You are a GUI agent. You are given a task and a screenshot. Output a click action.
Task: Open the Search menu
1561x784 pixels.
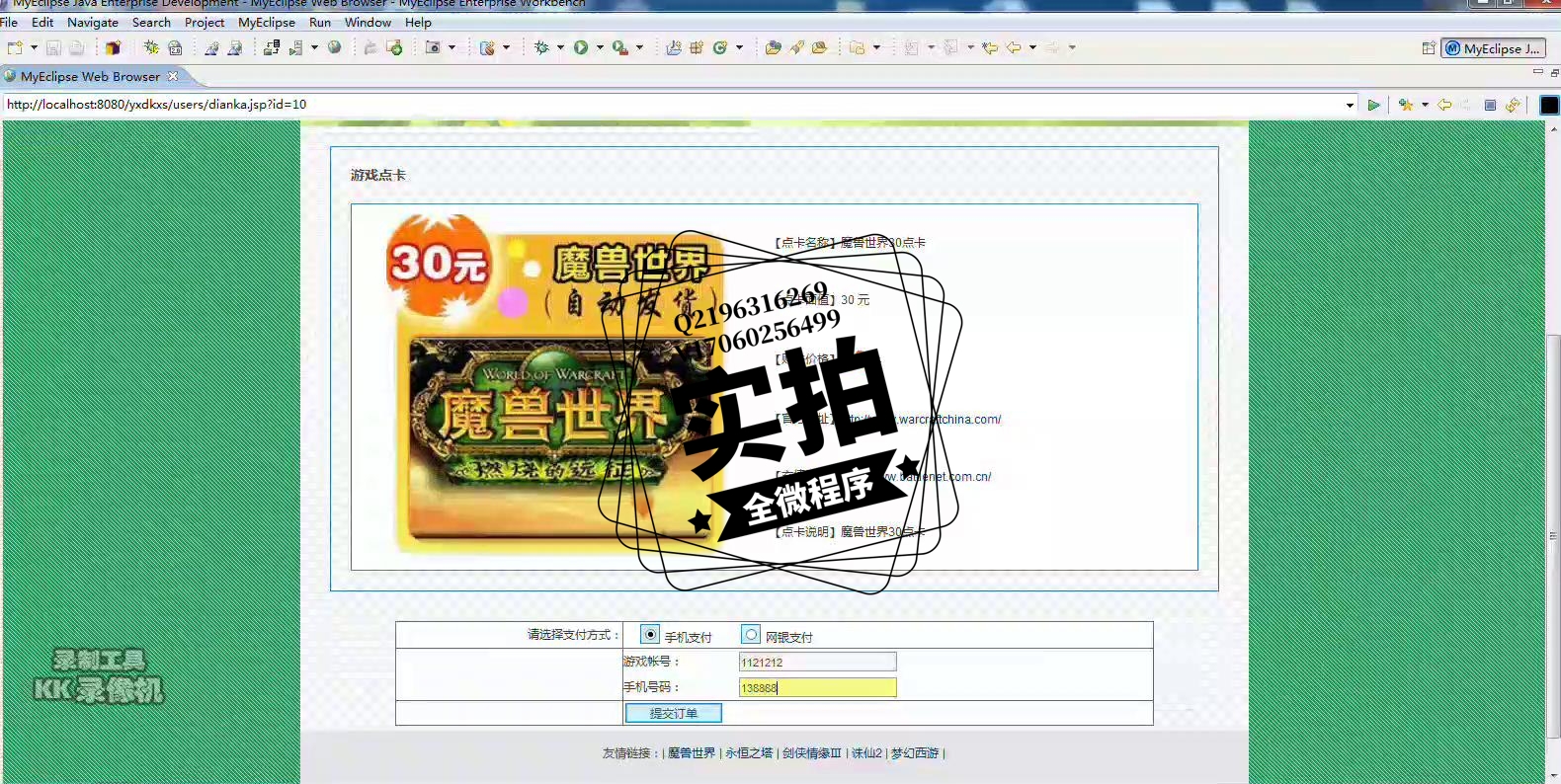click(151, 22)
